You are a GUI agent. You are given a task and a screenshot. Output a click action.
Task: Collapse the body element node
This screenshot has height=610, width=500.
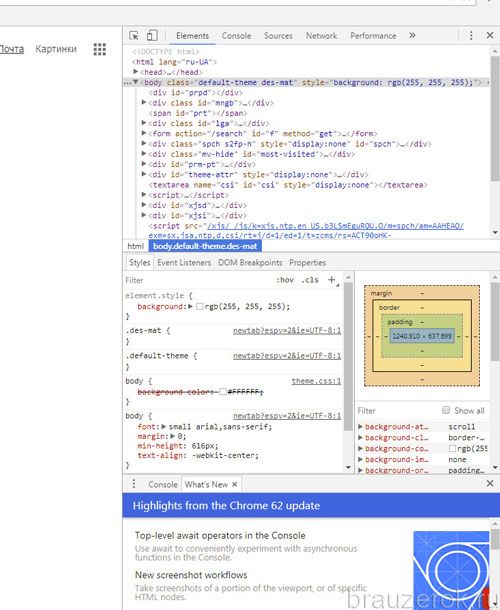pyautogui.click(x=135, y=82)
